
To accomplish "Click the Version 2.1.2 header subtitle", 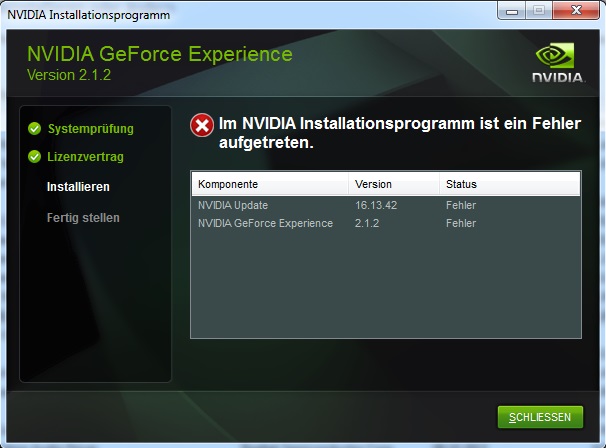I will pos(69,75).
